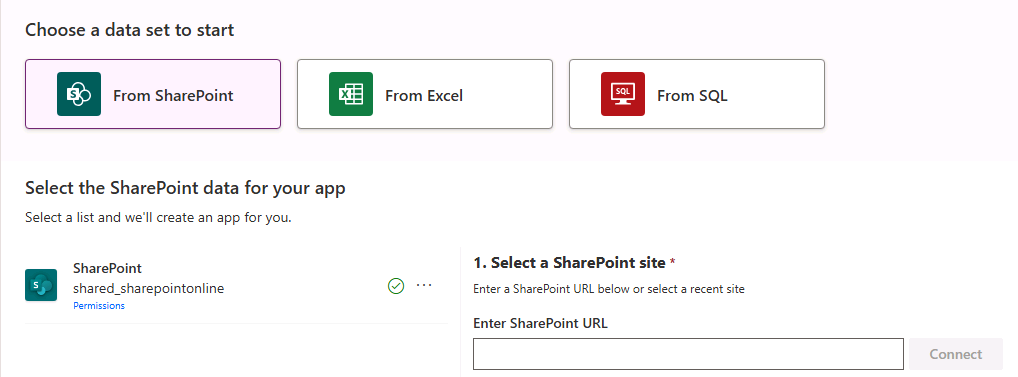Click the shared_sharepointonline connection text
The height and width of the screenshot is (377, 1018).
(149, 288)
